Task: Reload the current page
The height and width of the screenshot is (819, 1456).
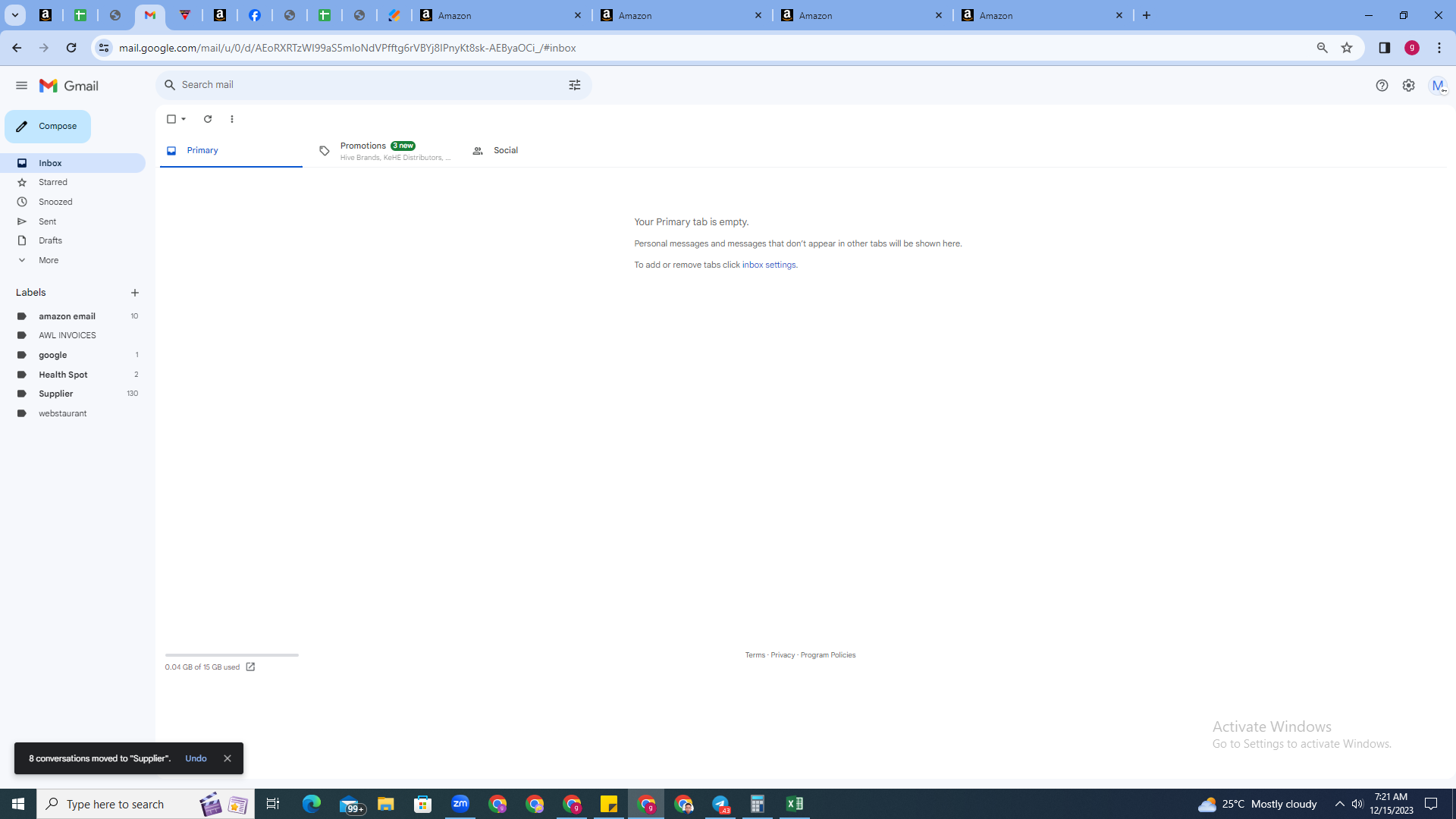Action: pos(71,48)
